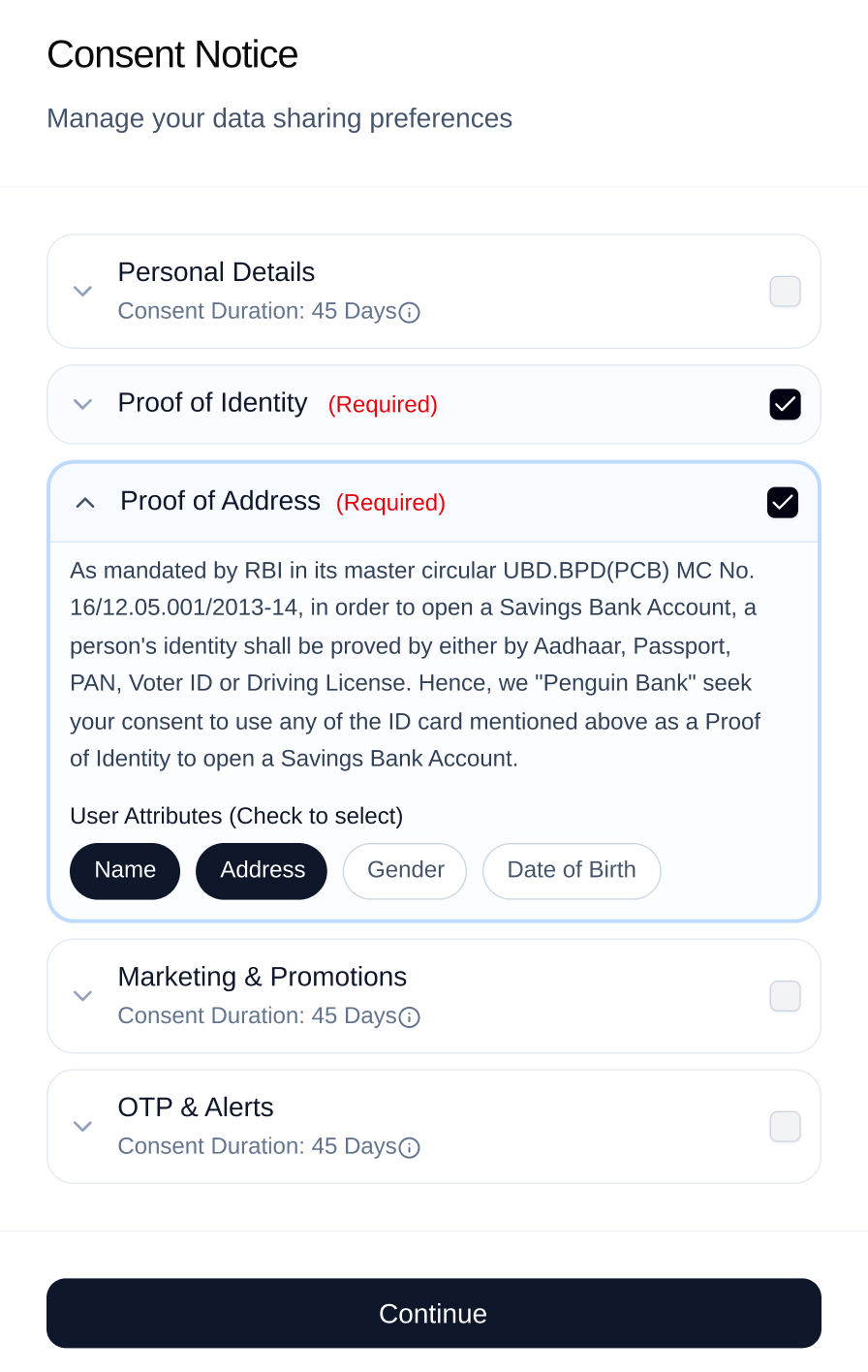This screenshot has width=868, height=1372.
Task: Click info icon next to Marketing & Promotions duration
Action: (x=410, y=1016)
